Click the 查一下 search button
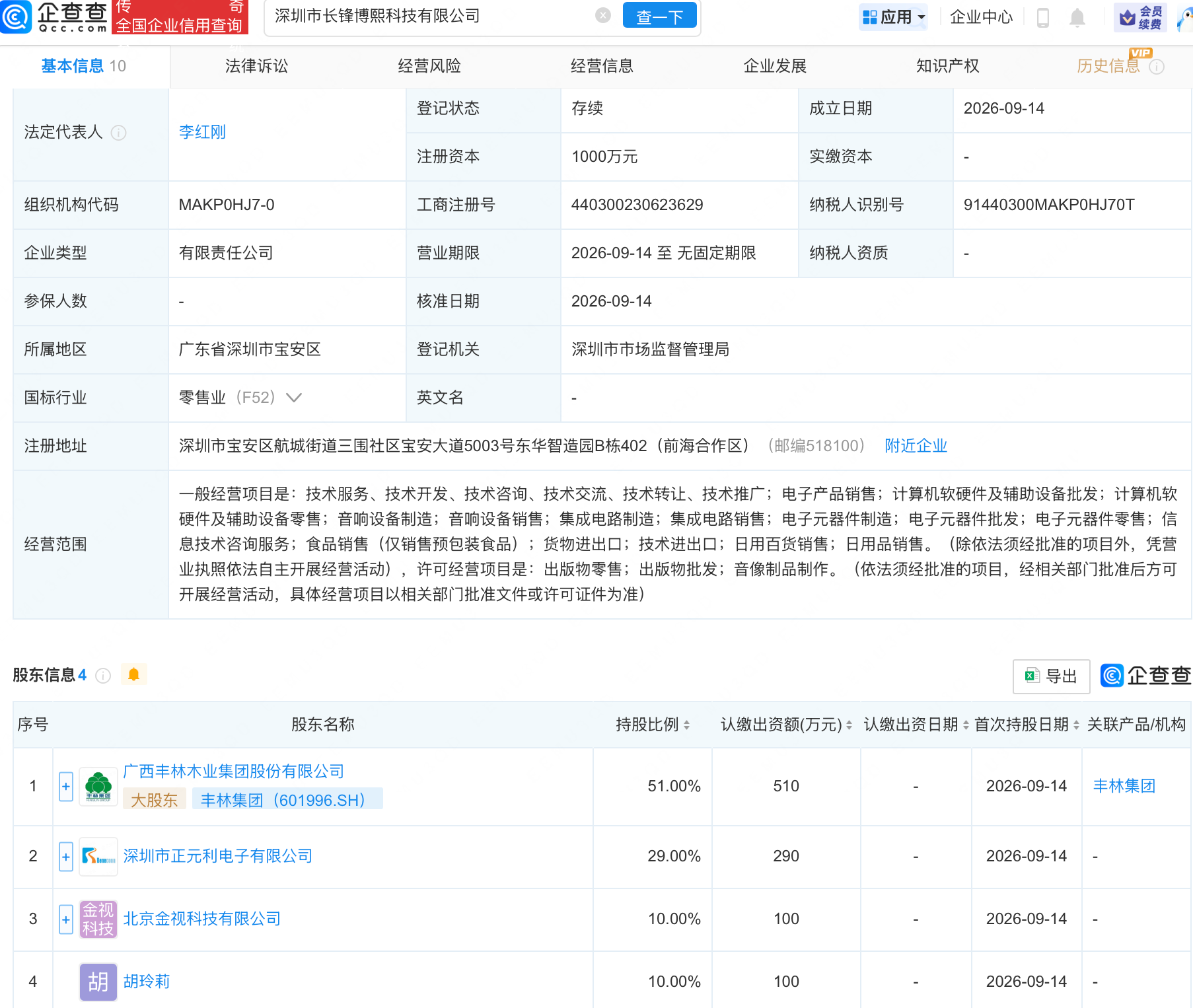This screenshot has height=1008, width=1193. [x=659, y=16]
